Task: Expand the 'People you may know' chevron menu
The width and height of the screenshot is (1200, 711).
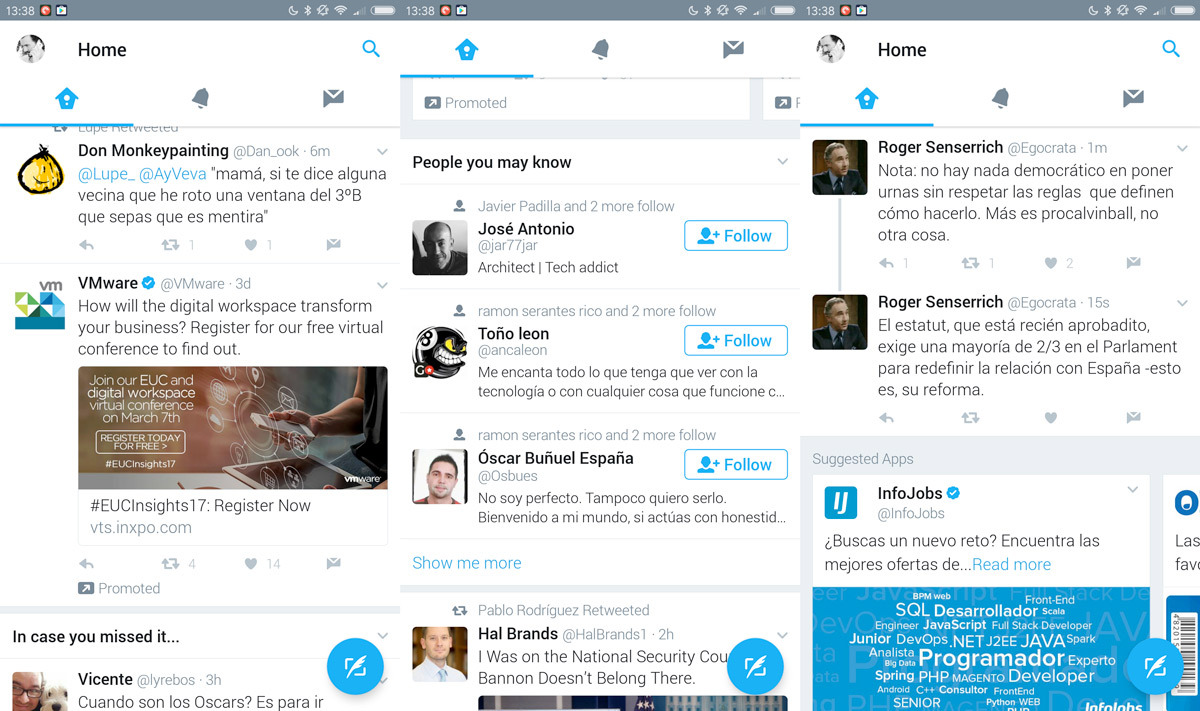Action: pyautogui.click(x=782, y=162)
